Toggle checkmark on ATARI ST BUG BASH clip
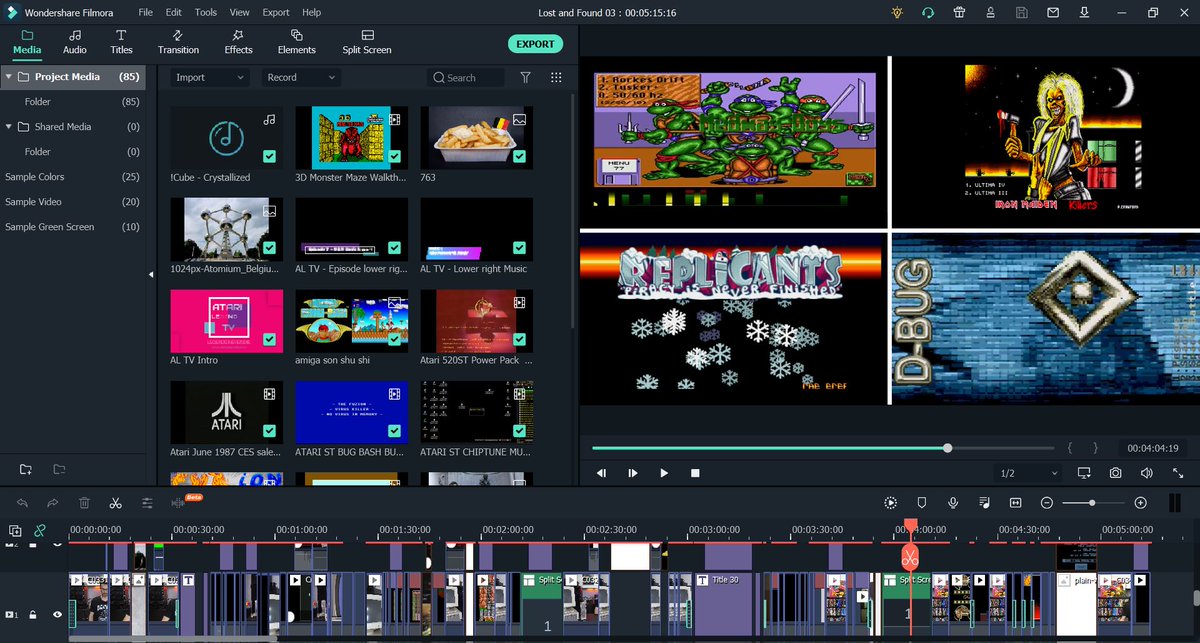1200x643 pixels. click(395, 431)
